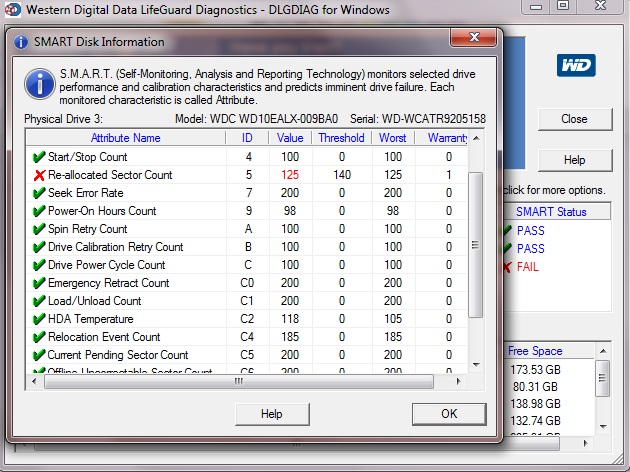This screenshot has height=472, width=630.
Task: Click the 80.31 GB free space entry
Action: point(536,386)
